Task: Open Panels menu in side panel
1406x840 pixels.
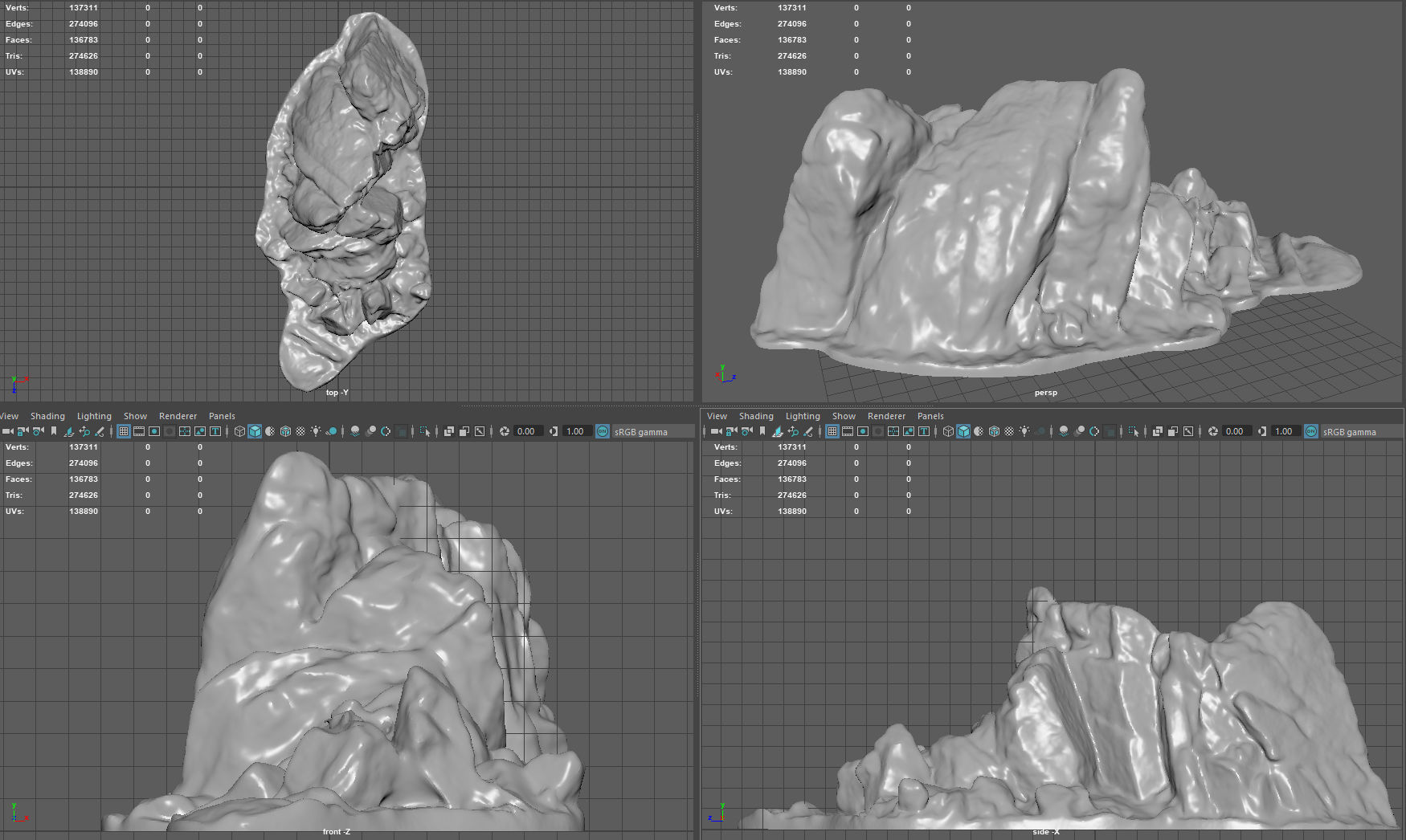Action: (x=930, y=416)
